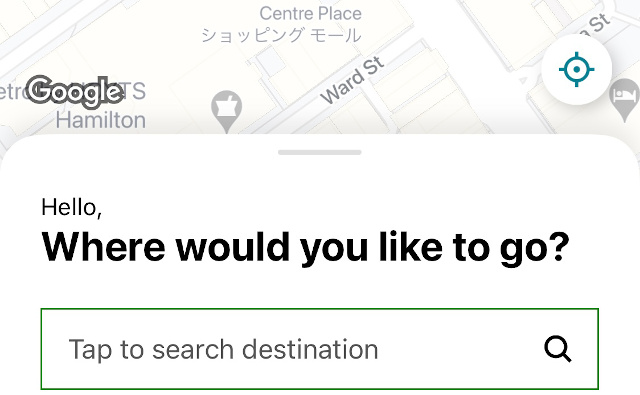The height and width of the screenshot is (395, 640).
Task: Select the Ward St street label
Action: 352,80
